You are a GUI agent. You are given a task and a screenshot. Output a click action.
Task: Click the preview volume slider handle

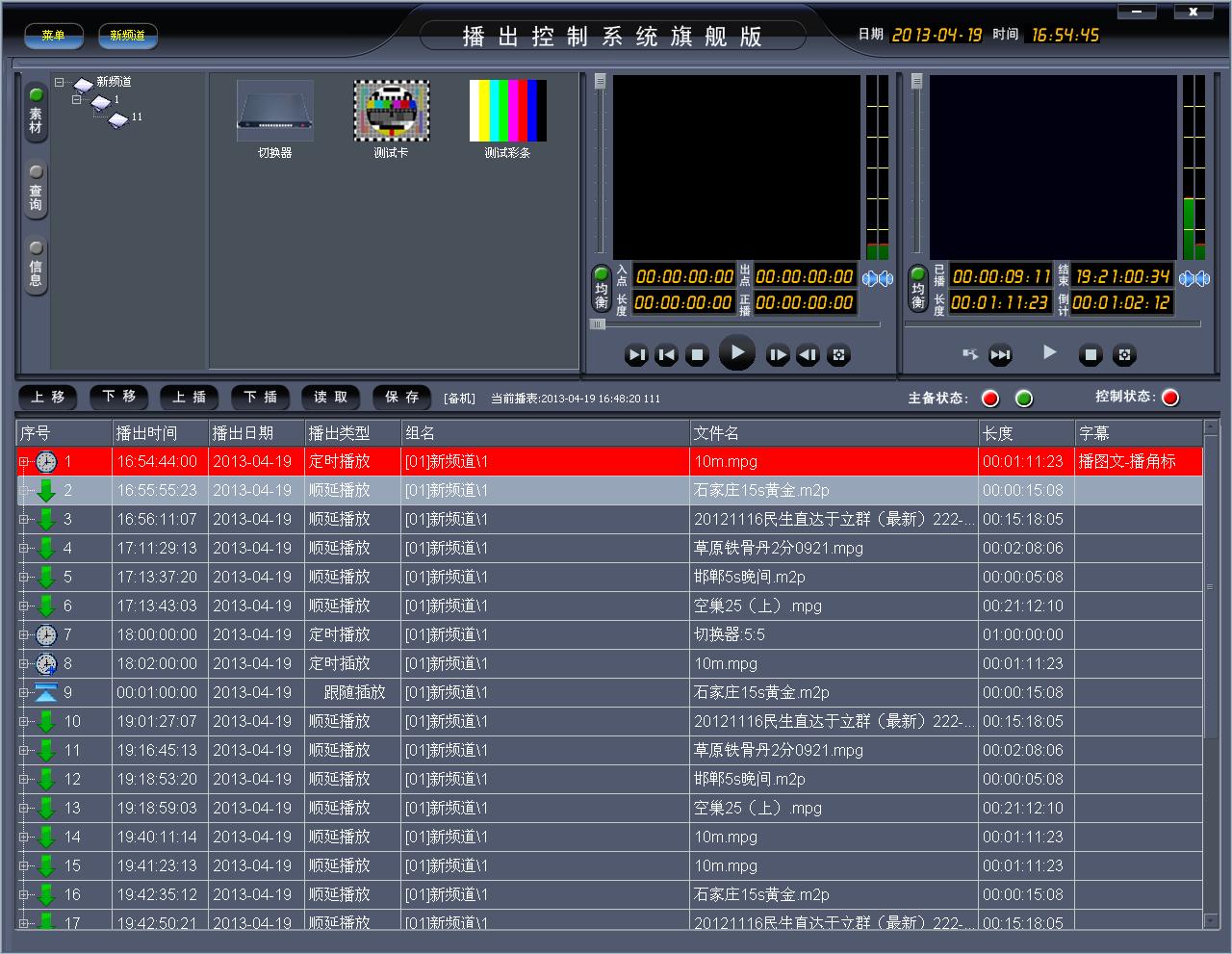pyautogui.click(x=600, y=82)
